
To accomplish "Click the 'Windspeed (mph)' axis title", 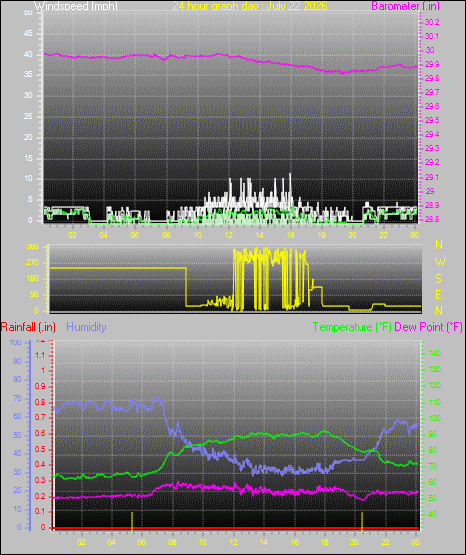I will pyautogui.click(x=75, y=6).
